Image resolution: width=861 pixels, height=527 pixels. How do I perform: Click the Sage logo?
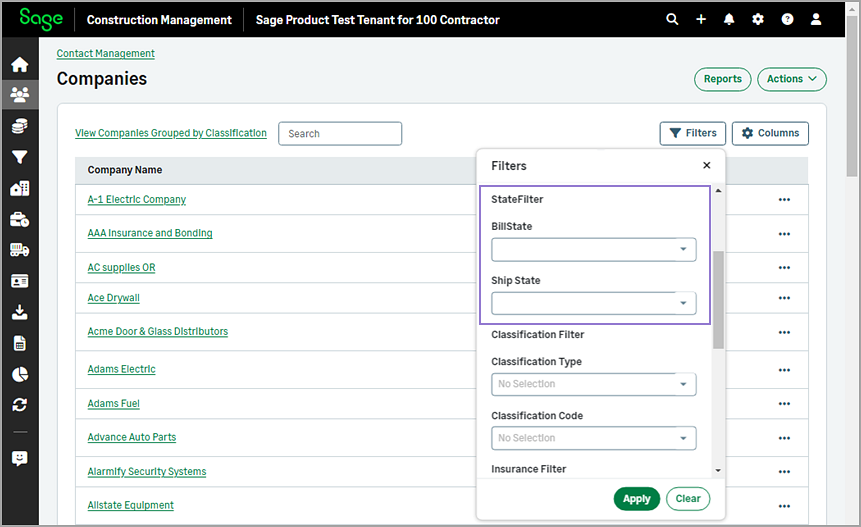[x=41, y=19]
